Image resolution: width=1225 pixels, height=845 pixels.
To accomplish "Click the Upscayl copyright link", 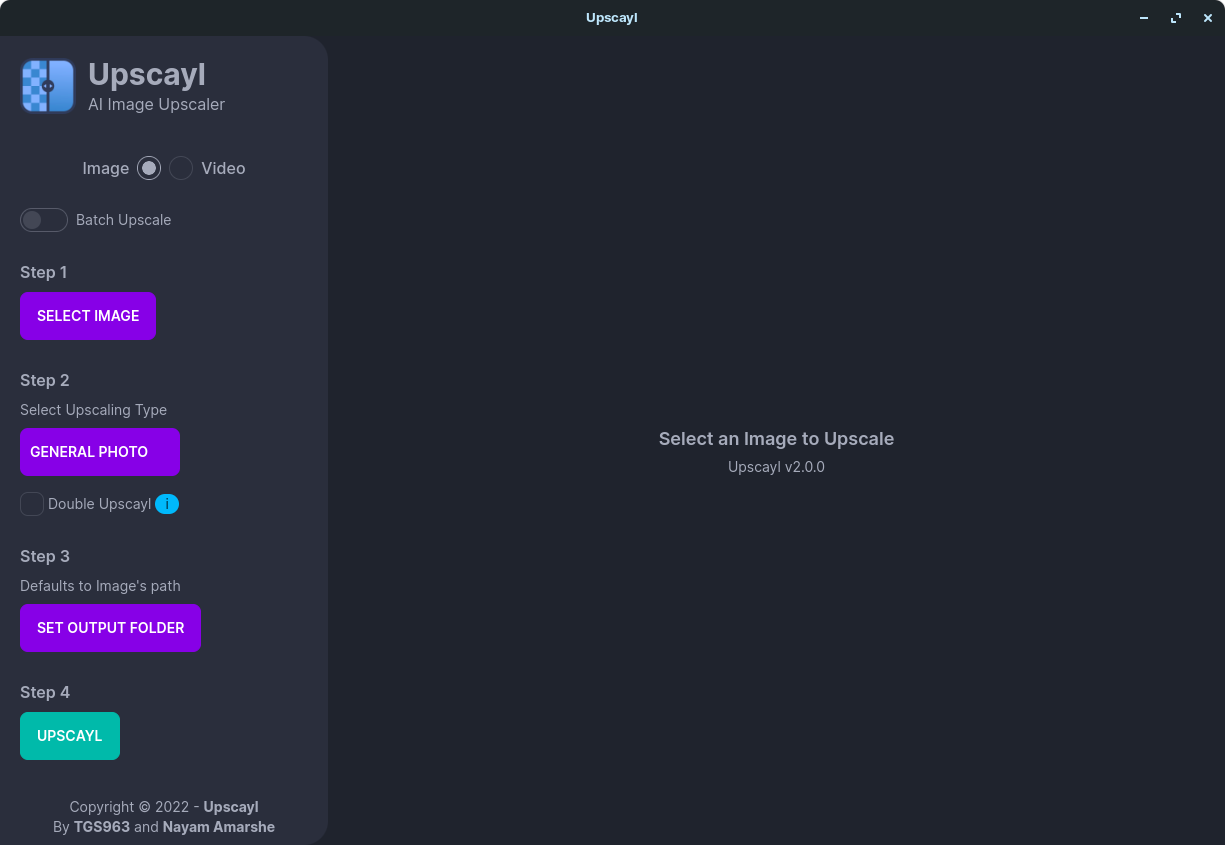I will (x=231, y=807).
